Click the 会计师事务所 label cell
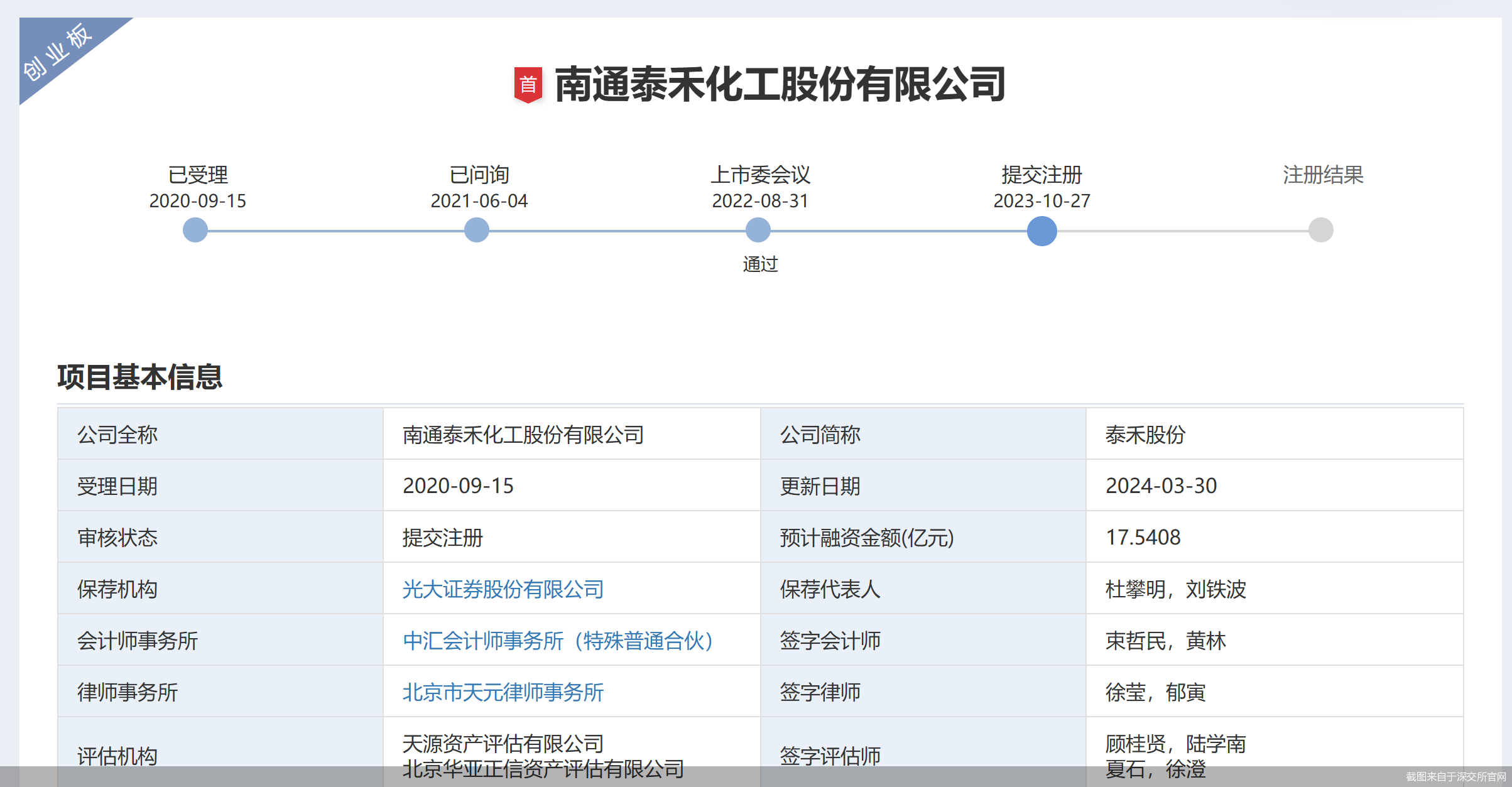Image resolution: width=1512 pixels, height=787 pixels. pyautogui.click(x=220, y=640)
